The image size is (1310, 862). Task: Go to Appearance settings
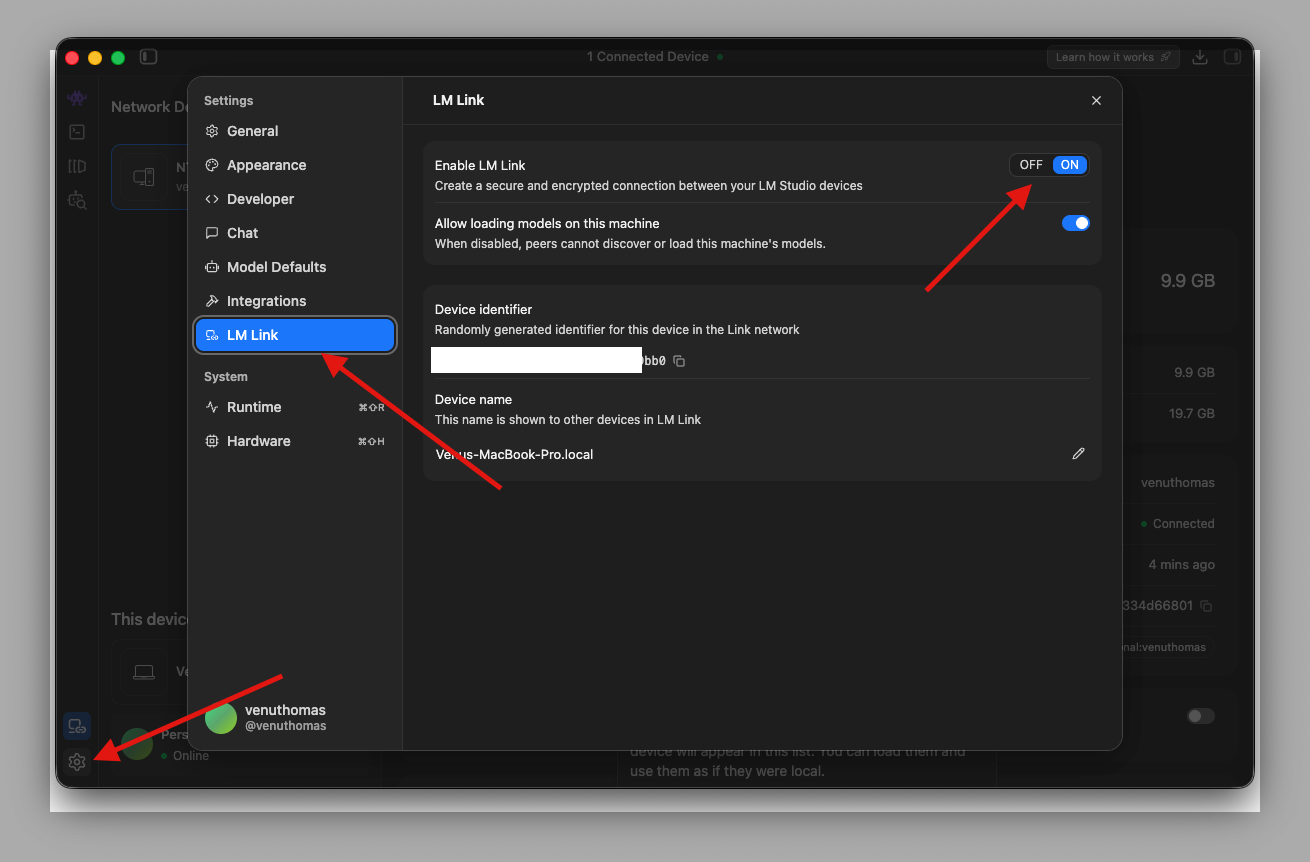pyautogui.click(x=266, y=165)
